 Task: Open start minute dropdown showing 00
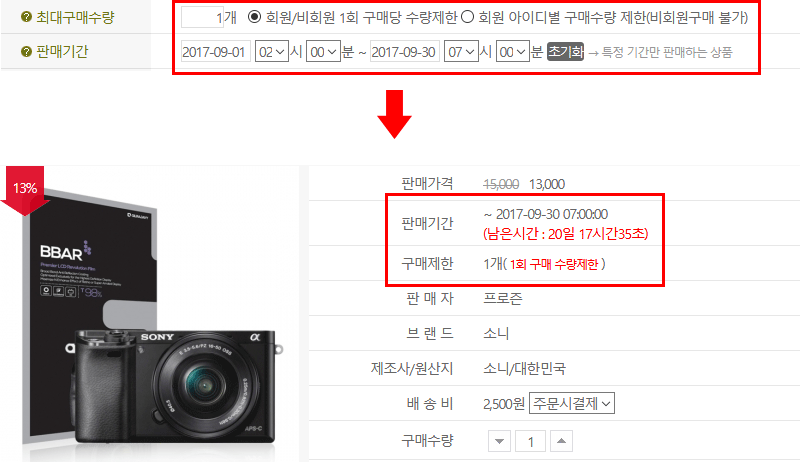click(323, 52)
